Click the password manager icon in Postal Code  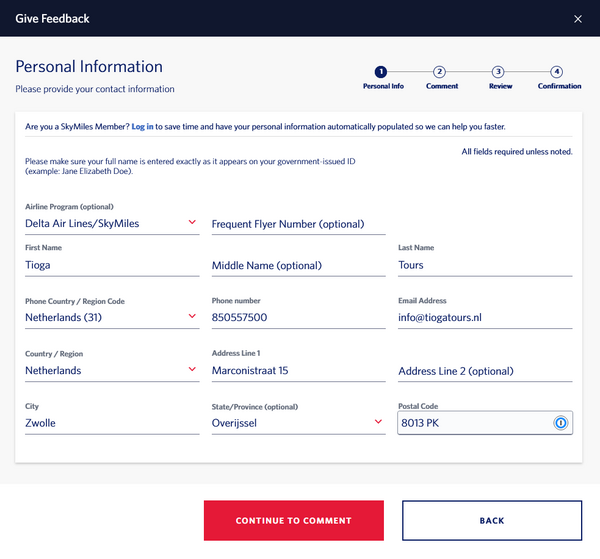click(561, 423)
